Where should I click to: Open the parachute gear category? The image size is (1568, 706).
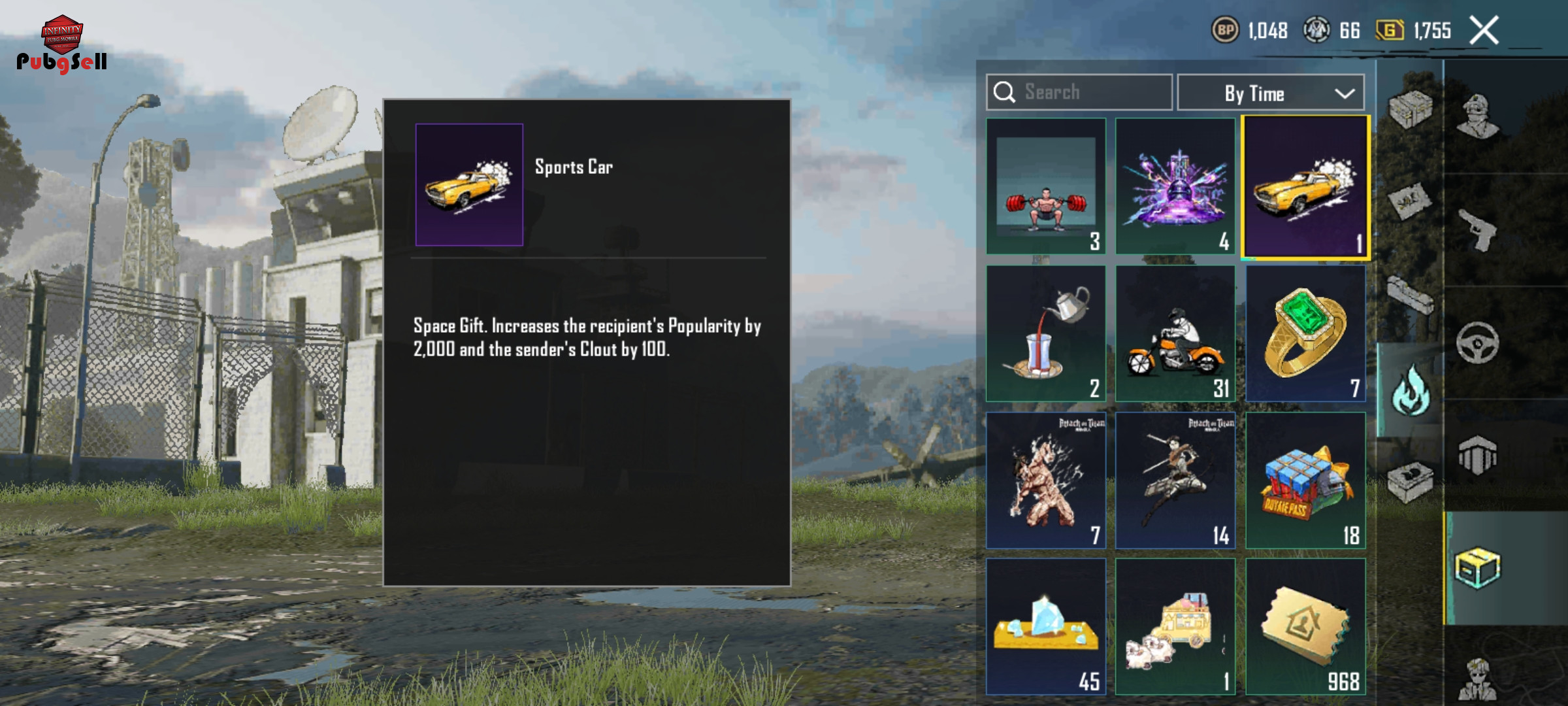[1478, 455]
